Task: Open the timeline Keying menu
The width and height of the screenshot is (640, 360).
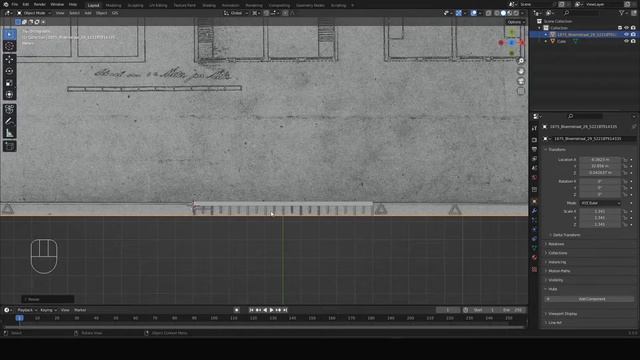Action: coord(48,310)
